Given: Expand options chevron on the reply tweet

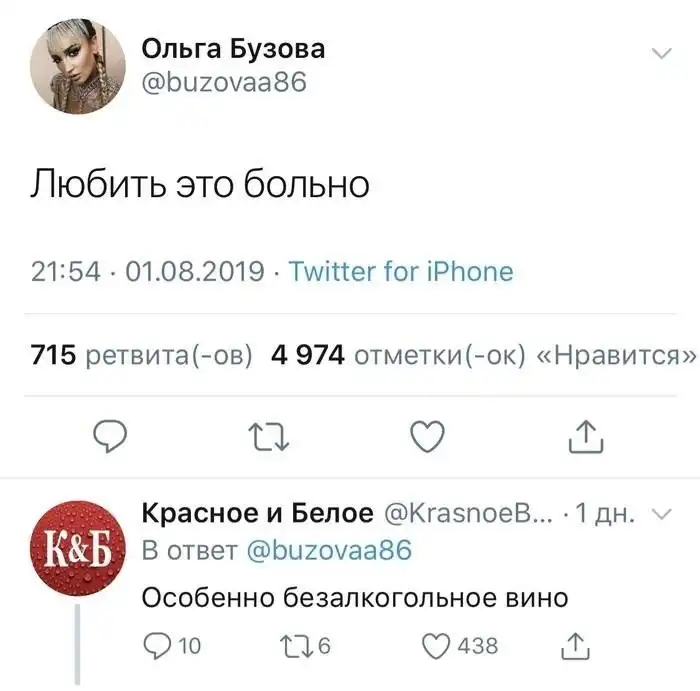Looking at the screenshot, I should coord(662,514).
